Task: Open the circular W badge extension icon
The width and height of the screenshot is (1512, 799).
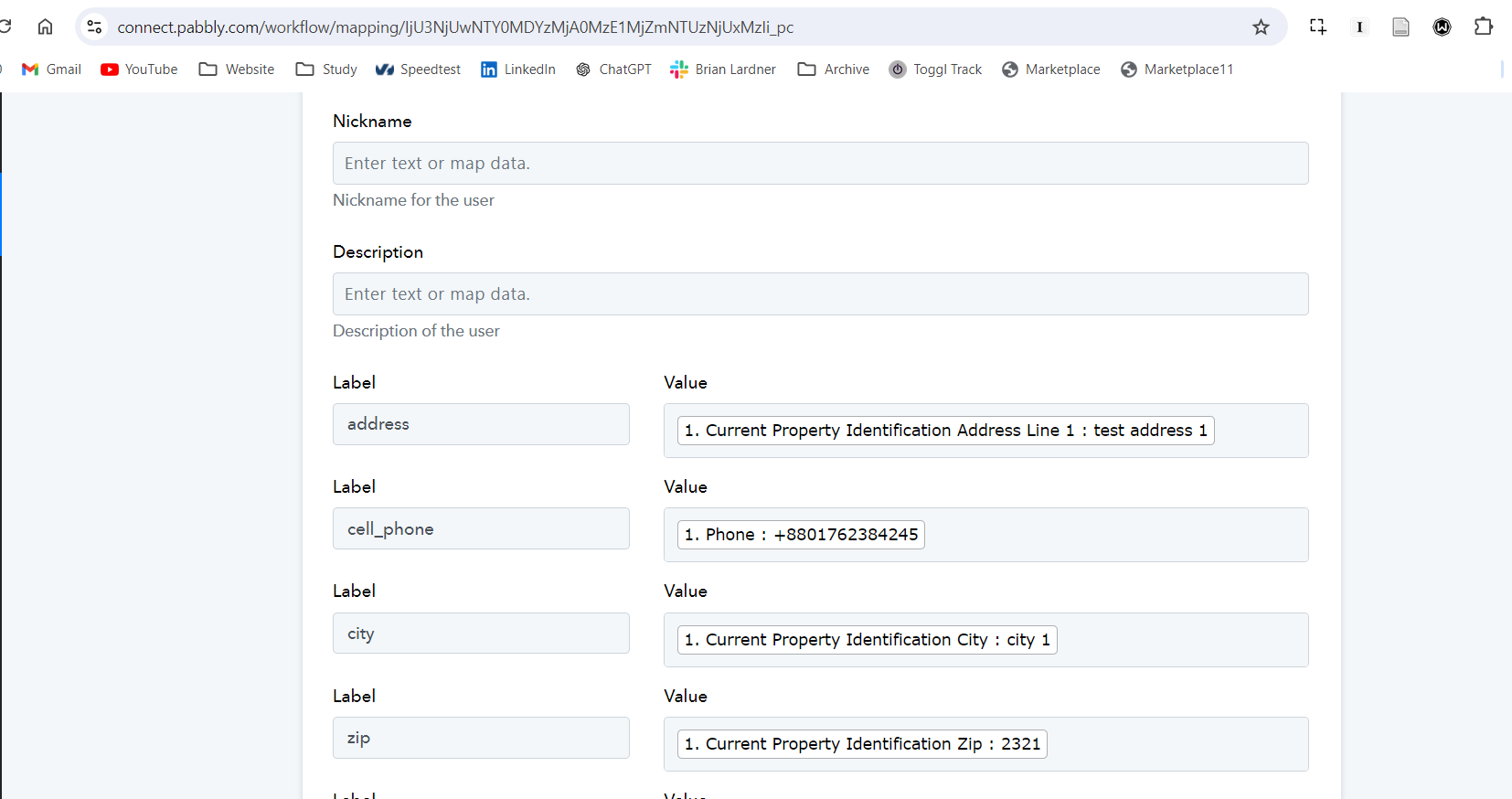Action: tap(1442, 27)
